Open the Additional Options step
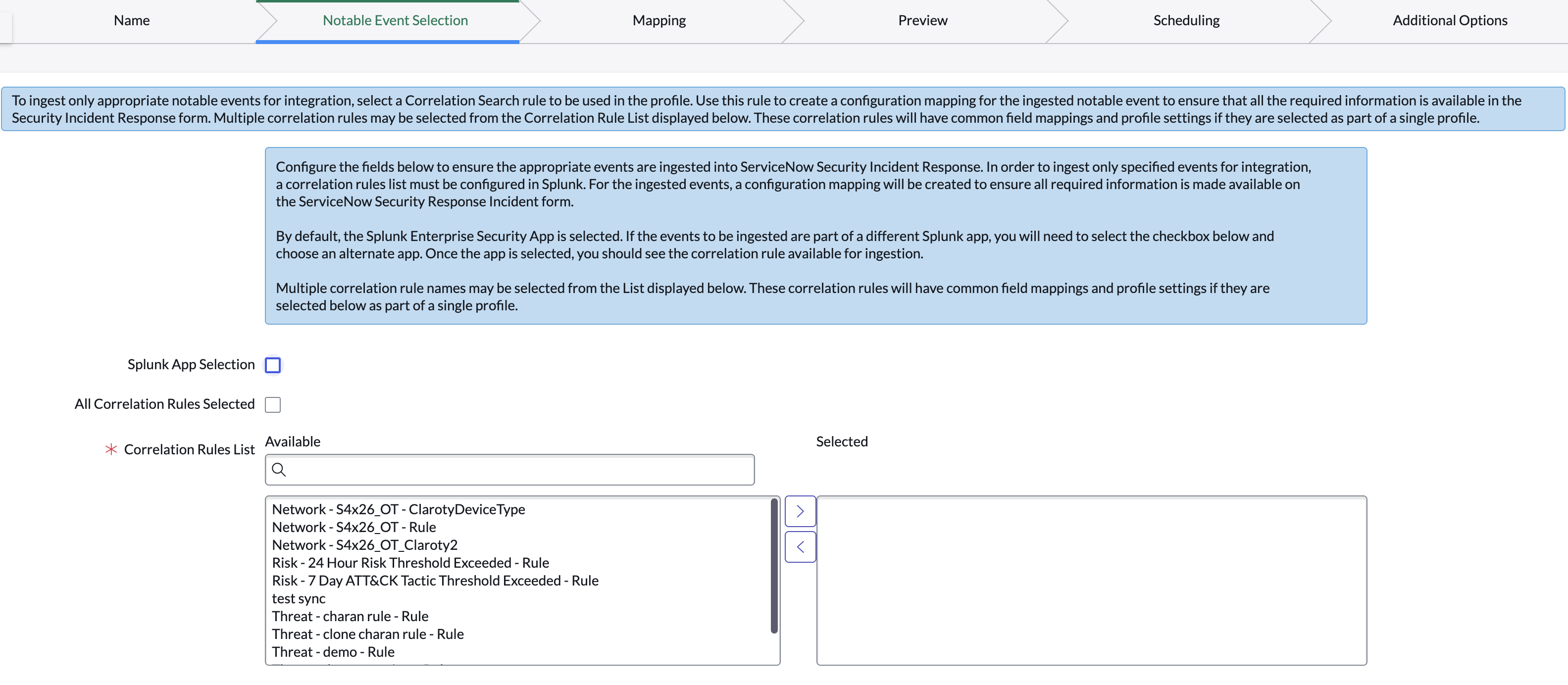 coord(1450,21)
